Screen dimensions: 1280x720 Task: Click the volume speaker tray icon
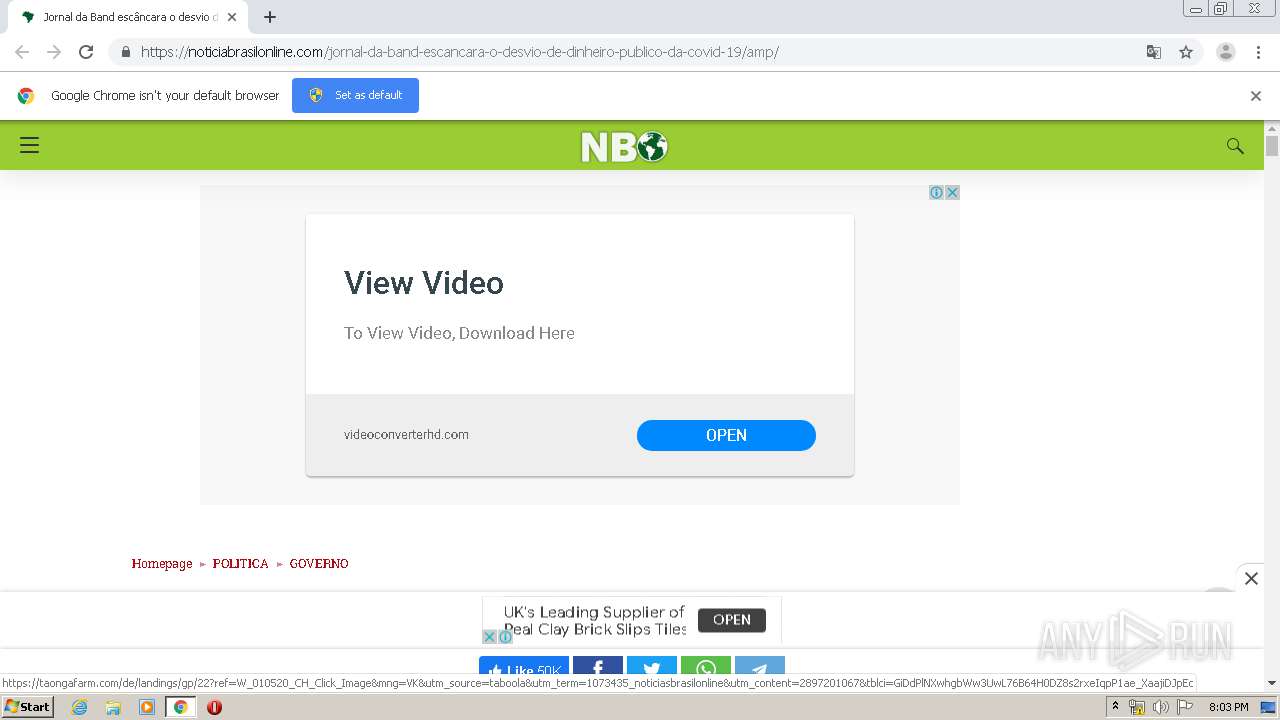coord(1160,707)
